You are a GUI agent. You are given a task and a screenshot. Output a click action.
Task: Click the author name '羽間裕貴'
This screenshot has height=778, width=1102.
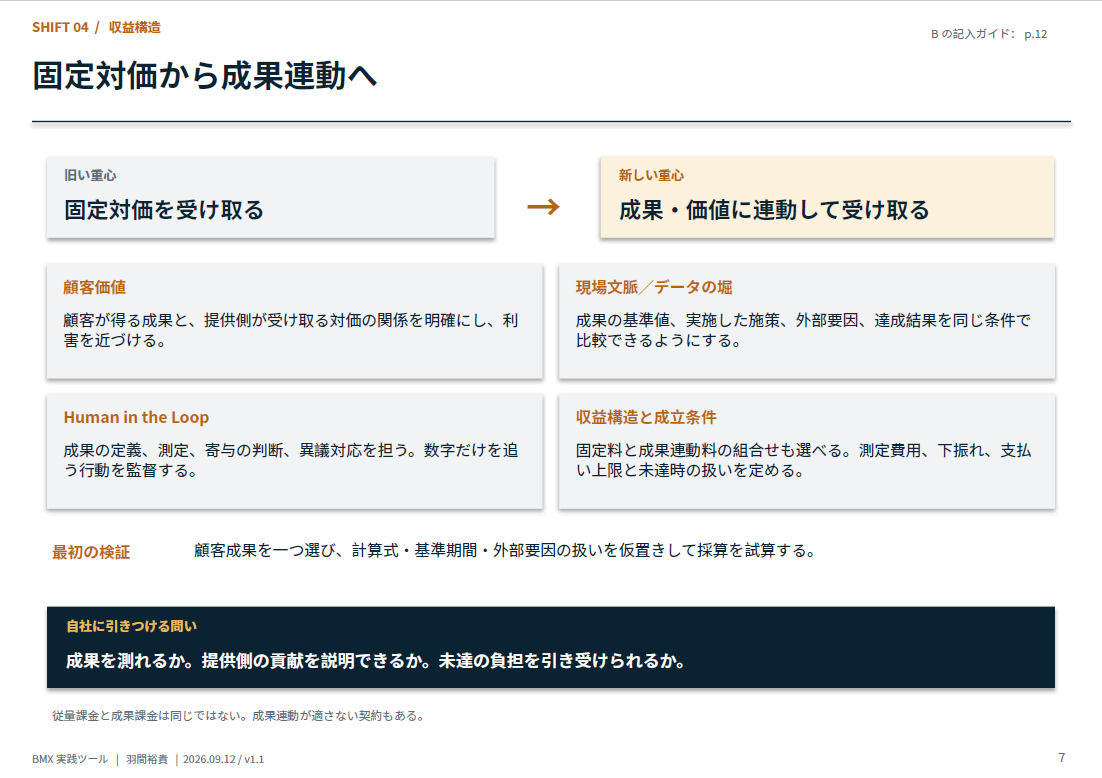pyautogui.click(x=147, y=759)
